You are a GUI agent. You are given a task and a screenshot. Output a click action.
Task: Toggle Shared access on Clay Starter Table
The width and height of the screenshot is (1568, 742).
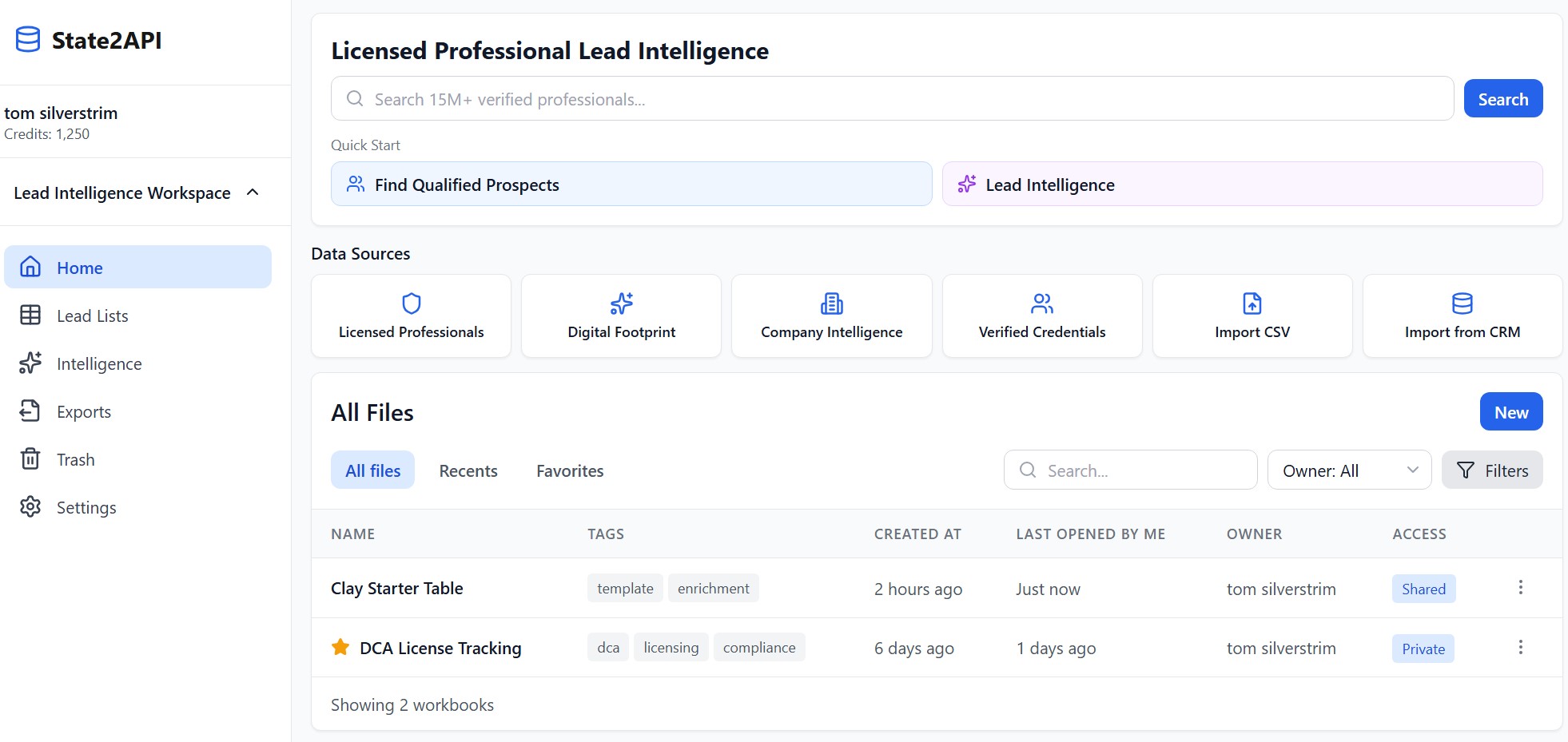1423,589
